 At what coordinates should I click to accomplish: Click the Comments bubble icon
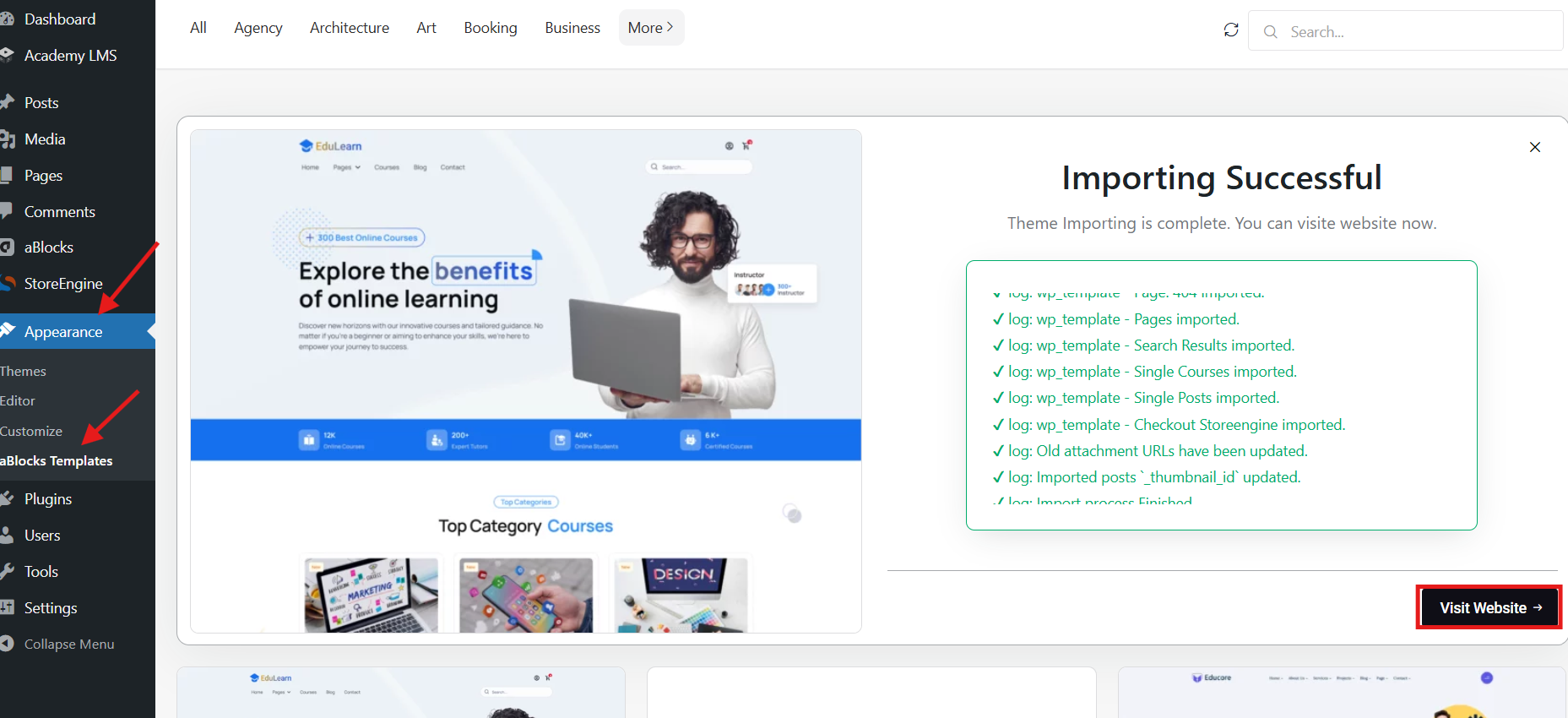[x=7, y=212]
